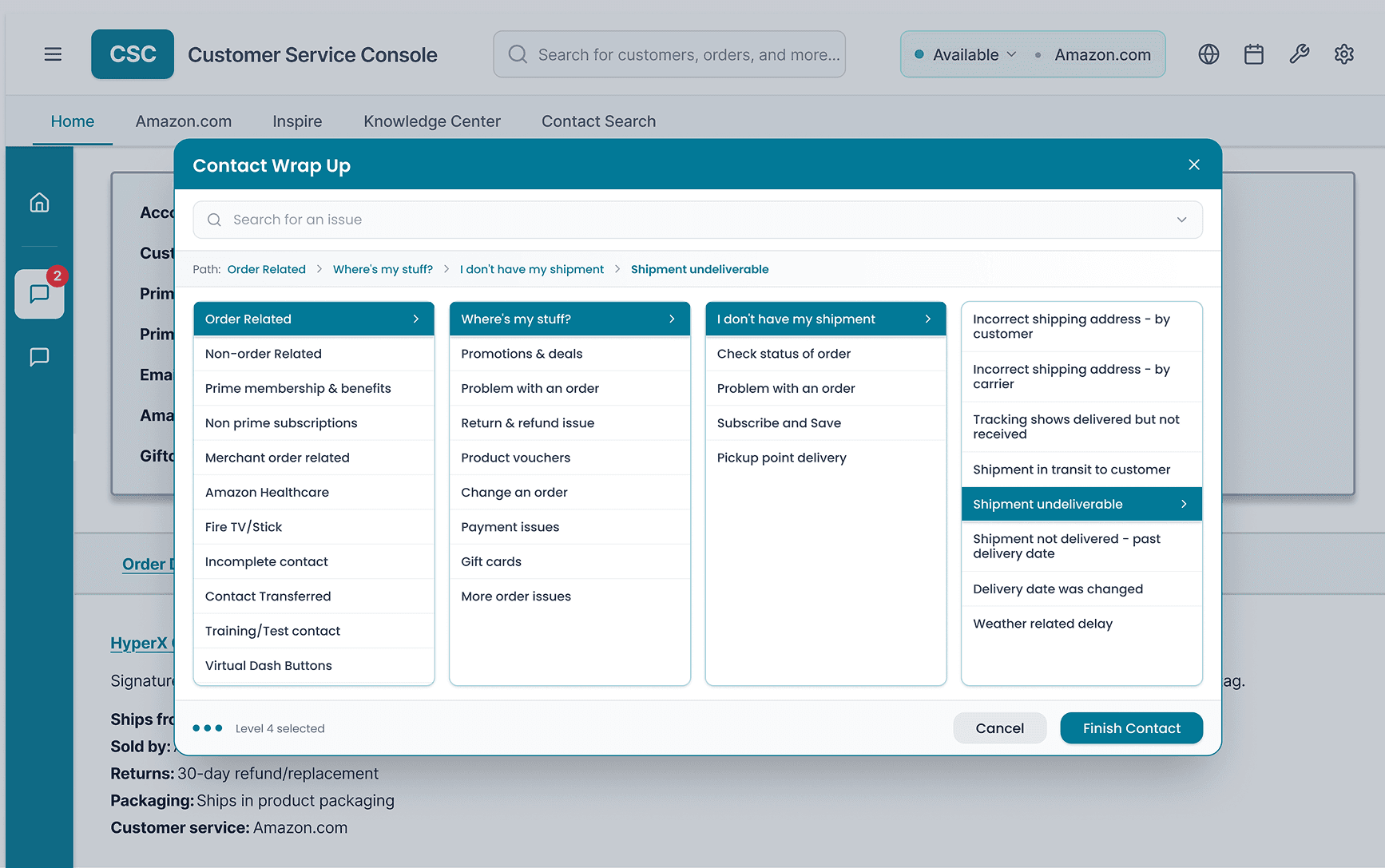
Task: Switch to the Amazon.com tab
Action: click(x=184, y=121)
